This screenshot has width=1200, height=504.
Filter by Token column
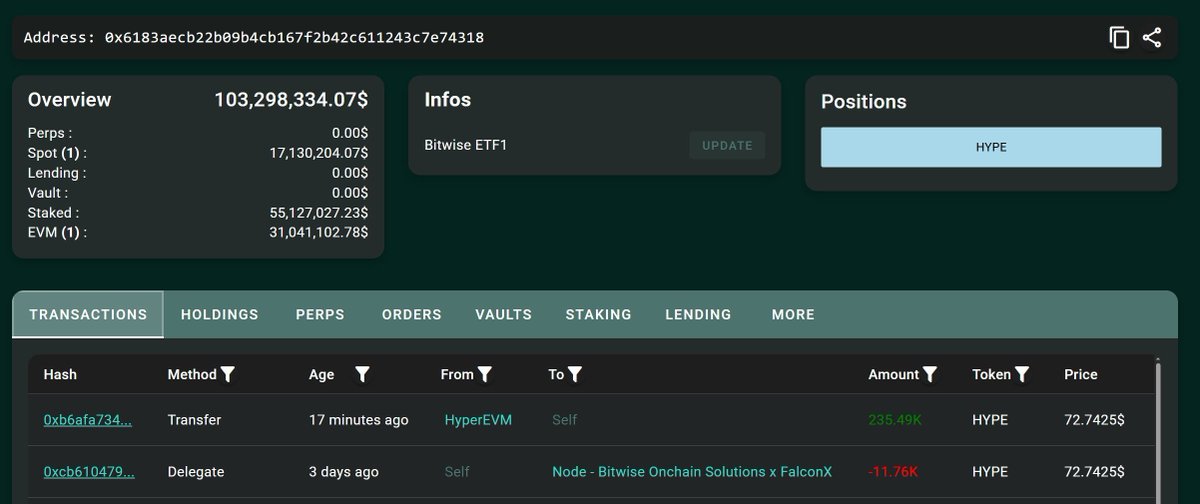[1022, 374]
